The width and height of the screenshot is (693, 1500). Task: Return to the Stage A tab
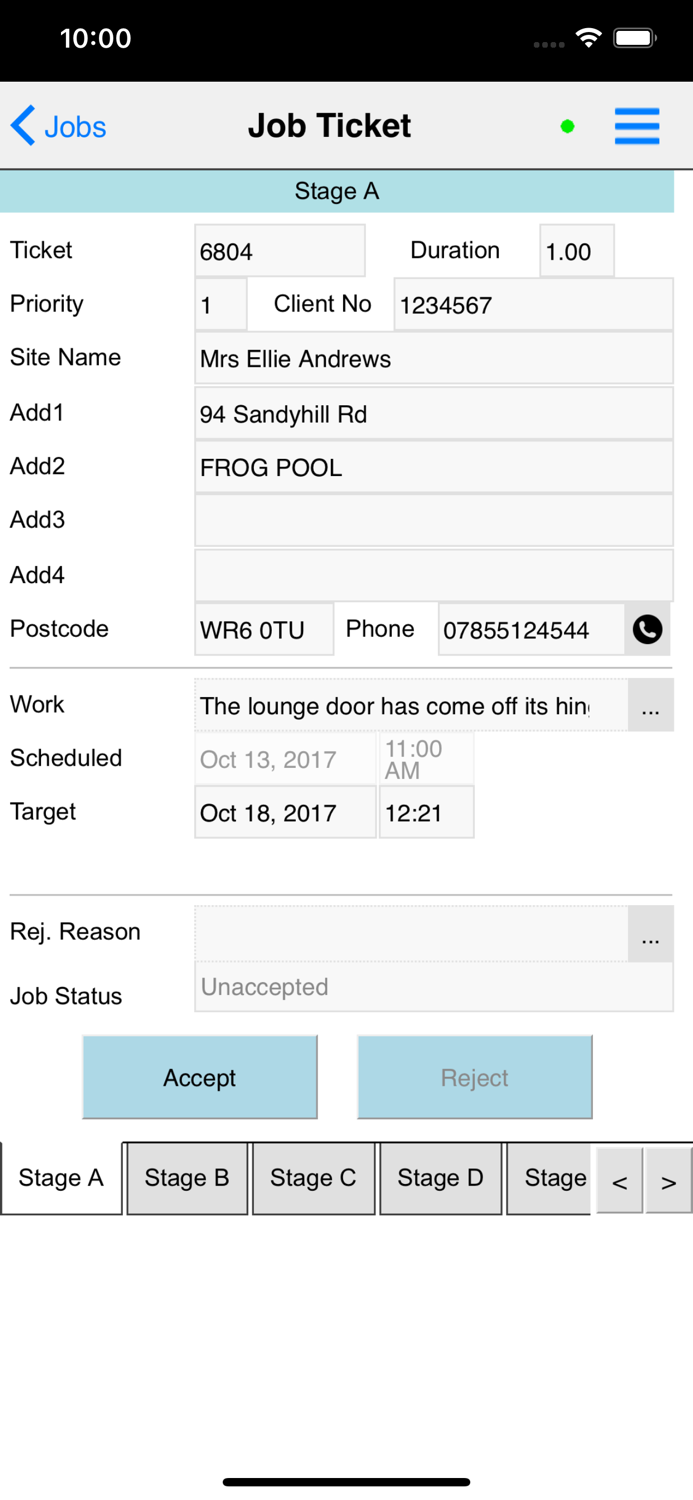click(x=60, y=1178)
